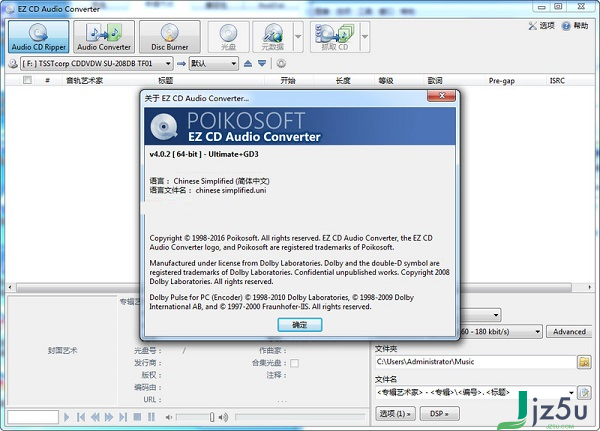Browse for output folder with folder icon

pos(584,362)
